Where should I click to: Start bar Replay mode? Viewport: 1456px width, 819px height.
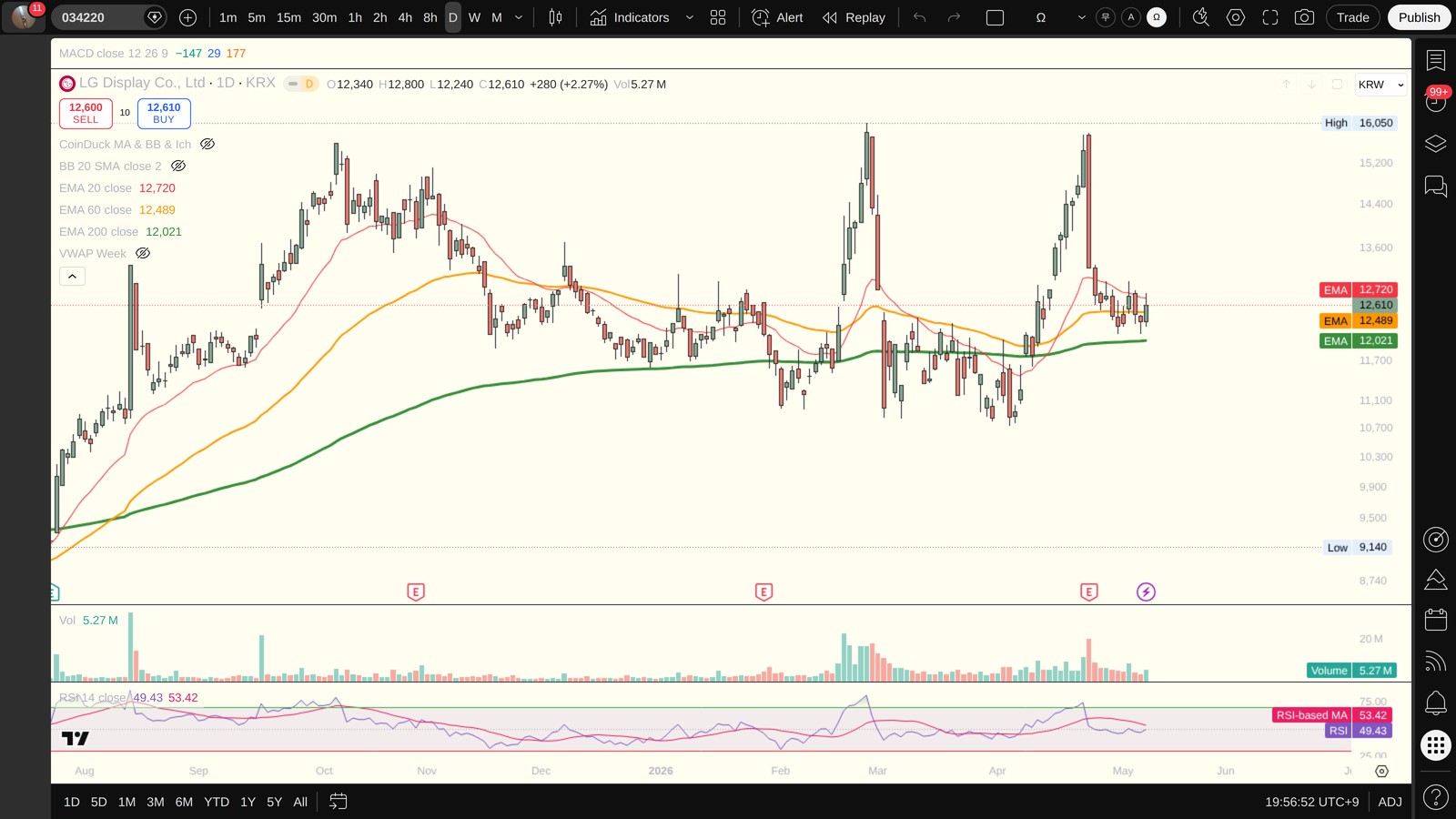[854, 17]
